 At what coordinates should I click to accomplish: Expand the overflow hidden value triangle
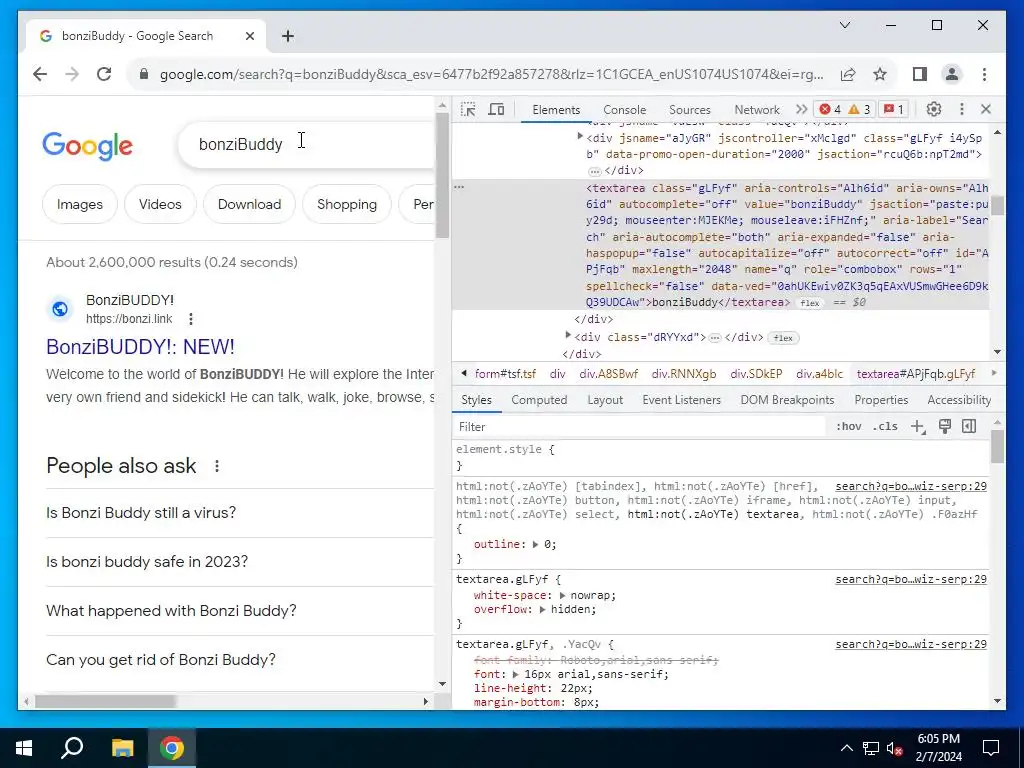(543, 610)
